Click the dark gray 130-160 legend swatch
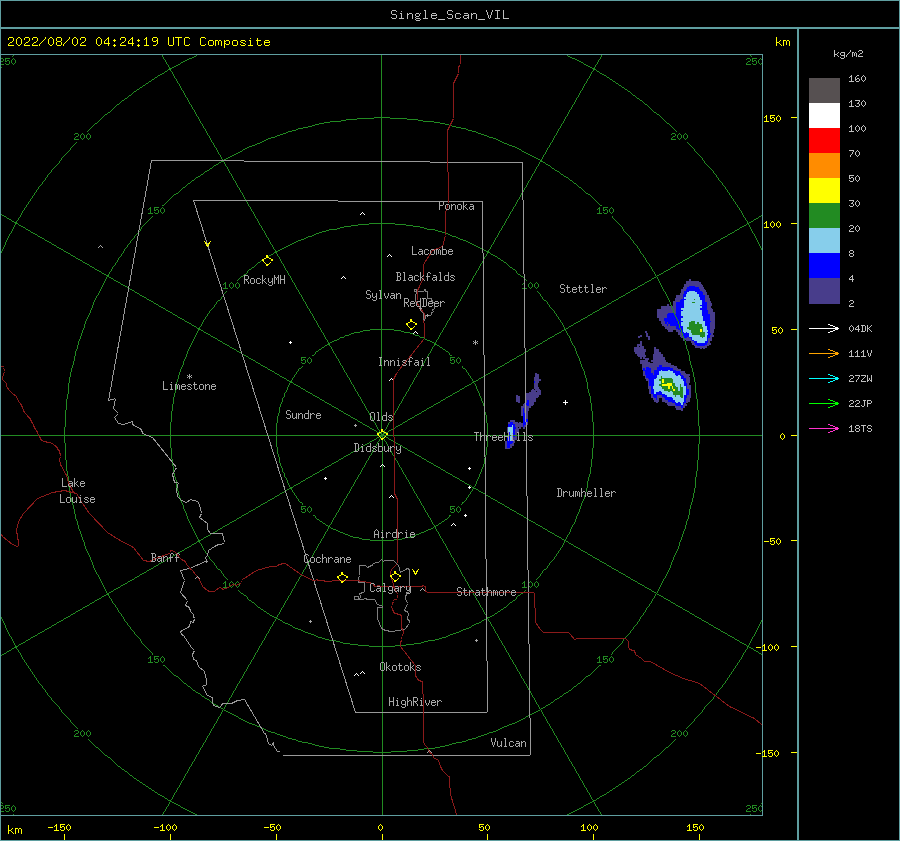Viewport: 900px width, 841px height. (x=824, y=91)
